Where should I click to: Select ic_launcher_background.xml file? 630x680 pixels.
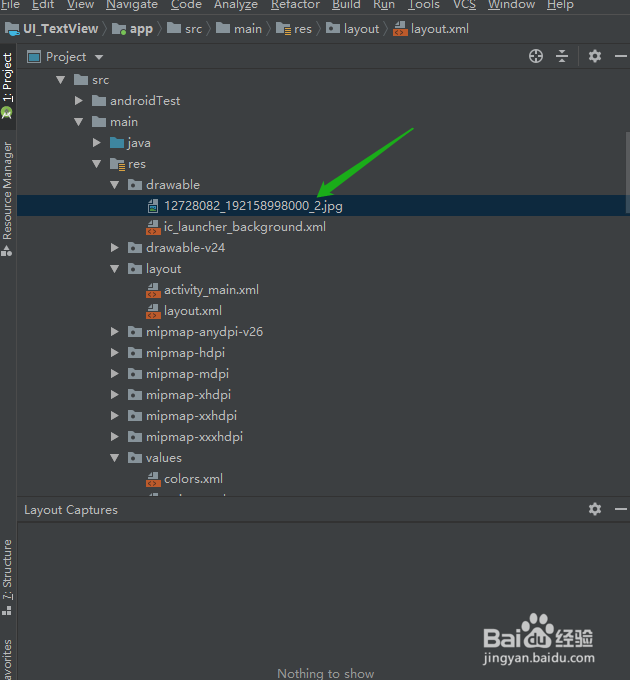(x=245, y=227)
